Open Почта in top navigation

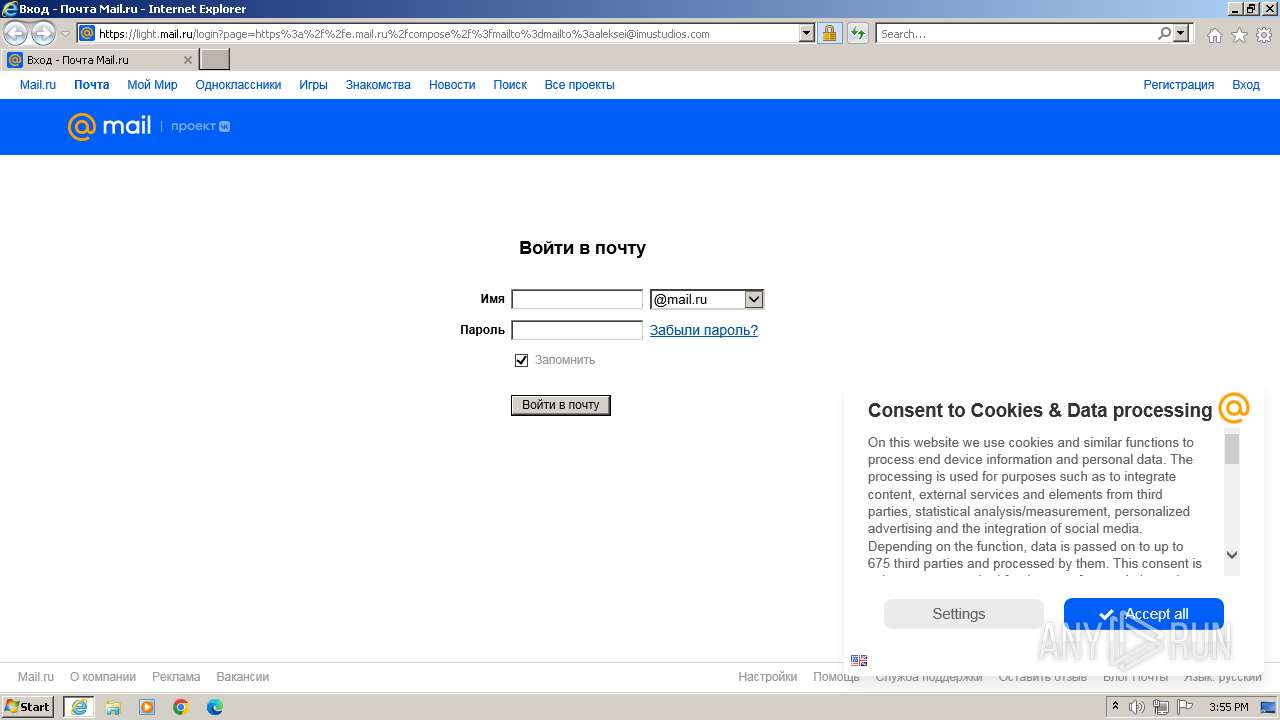point(91,85)
